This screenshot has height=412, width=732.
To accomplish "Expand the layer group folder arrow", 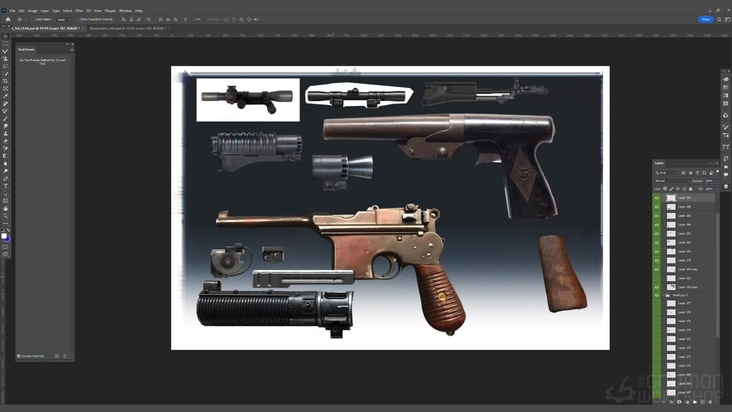I will point(662,295).
